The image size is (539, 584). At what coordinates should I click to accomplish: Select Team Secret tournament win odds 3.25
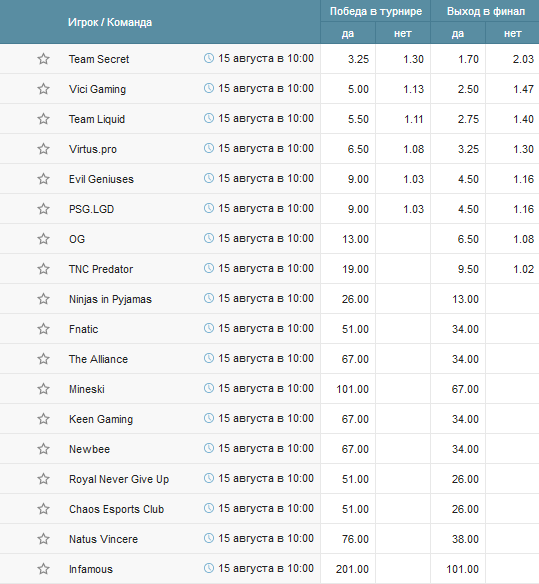[x=348, y=59]
